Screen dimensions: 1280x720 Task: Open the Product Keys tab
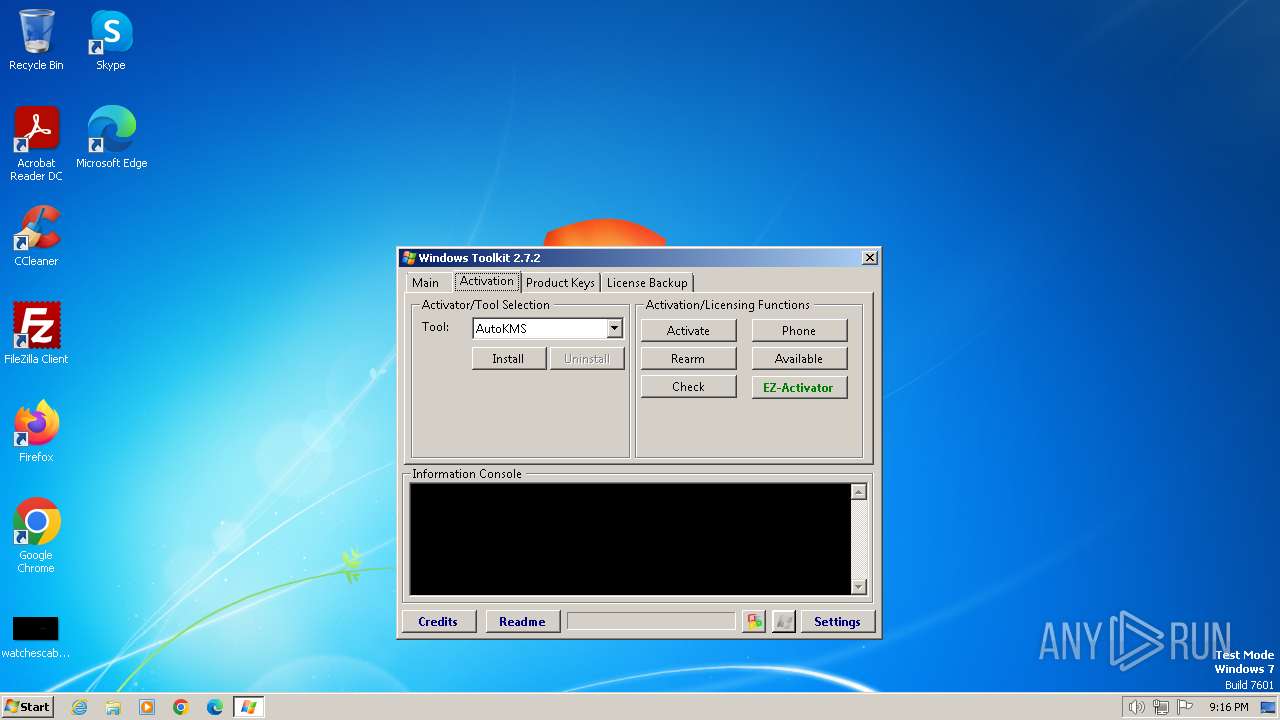(x=560, y=283)
